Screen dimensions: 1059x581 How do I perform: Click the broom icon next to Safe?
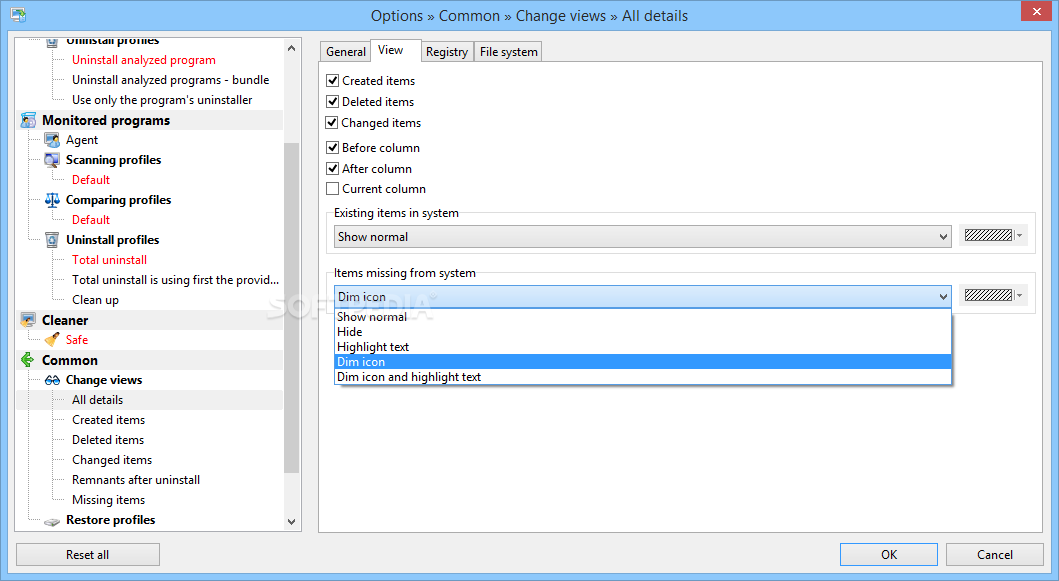[x=52, y=340]
